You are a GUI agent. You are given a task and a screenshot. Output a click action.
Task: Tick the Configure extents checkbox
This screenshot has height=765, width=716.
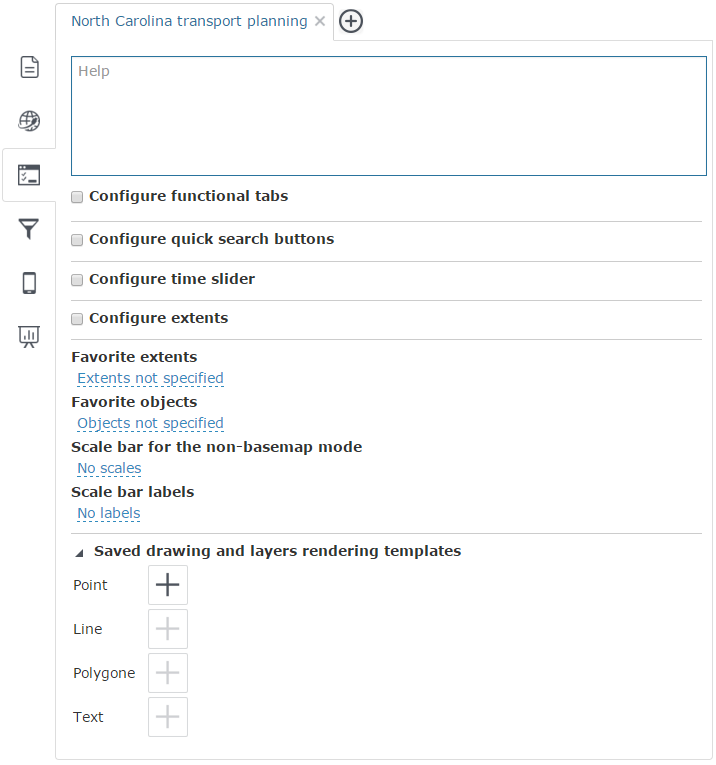click(77, 319)
